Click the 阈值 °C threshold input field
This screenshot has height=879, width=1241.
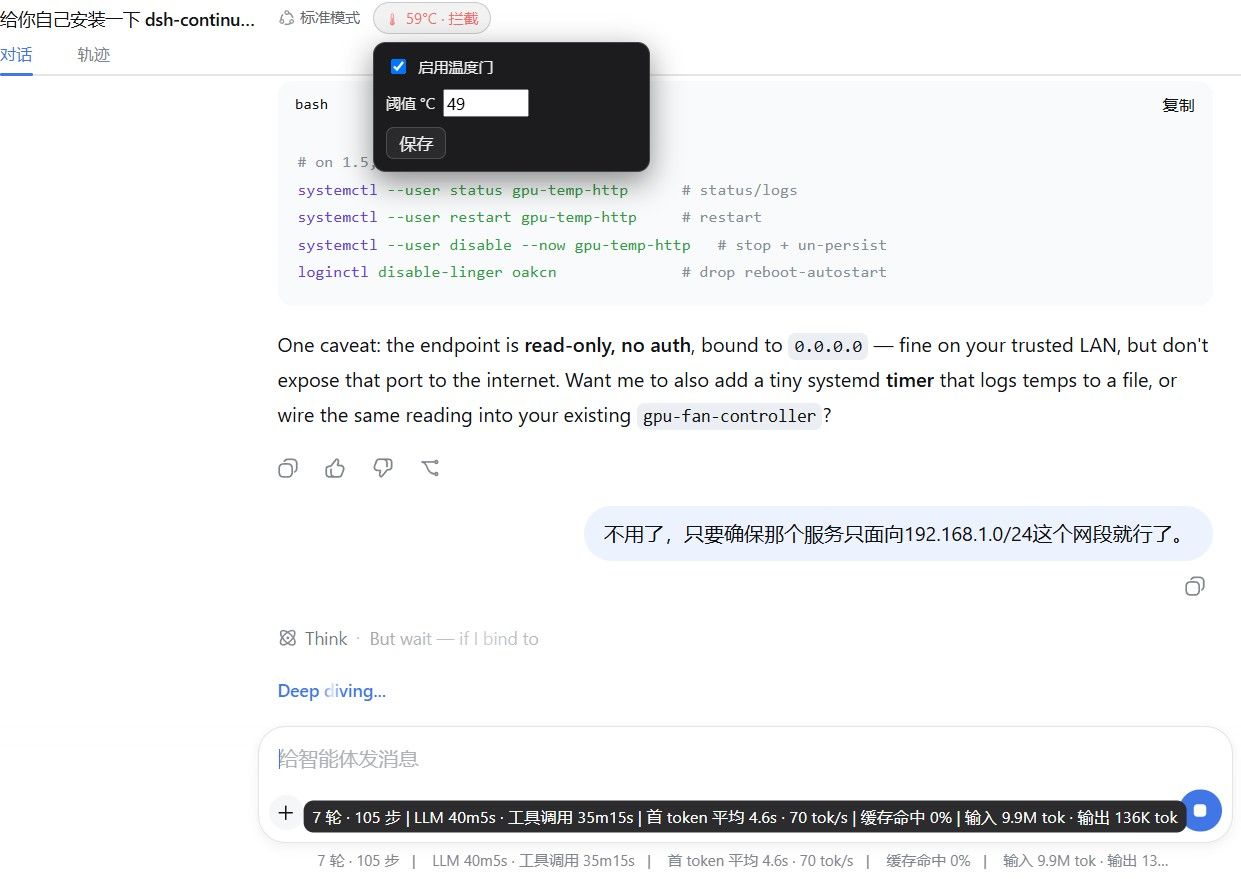[x=486, y=103]
